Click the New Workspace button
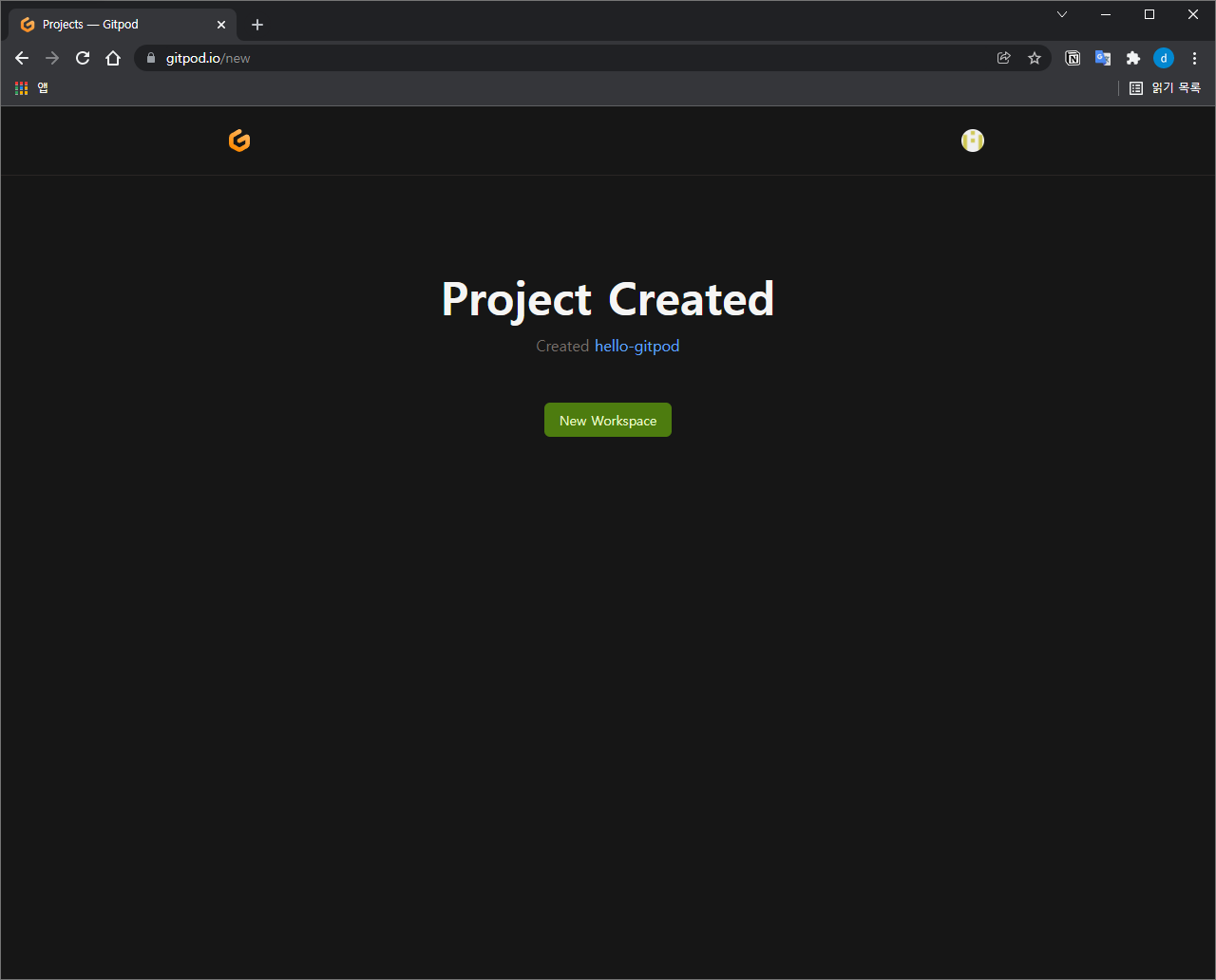 (x=608, y=420)
